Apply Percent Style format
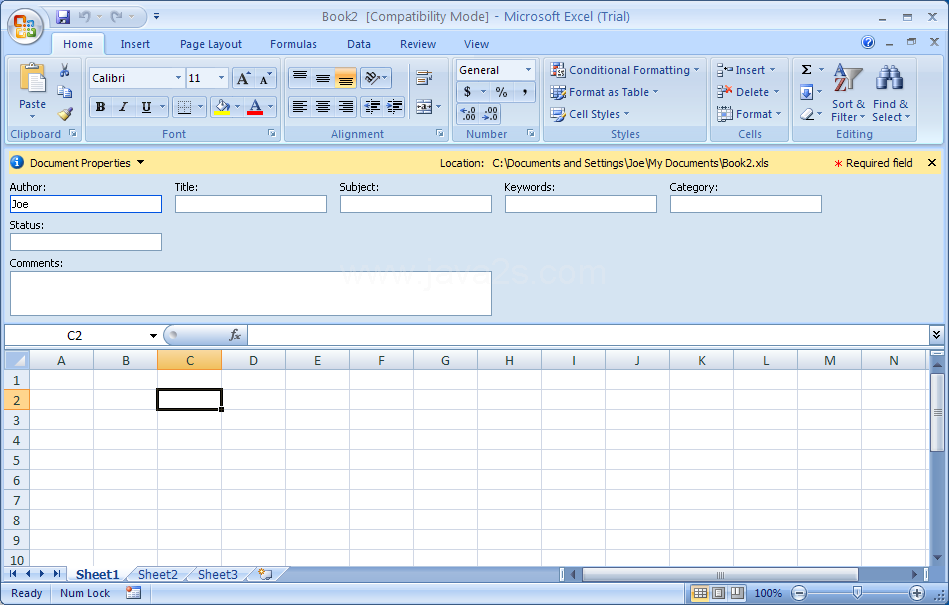The height and width of the screenshot is (605, 949). [x=501, y=92]
